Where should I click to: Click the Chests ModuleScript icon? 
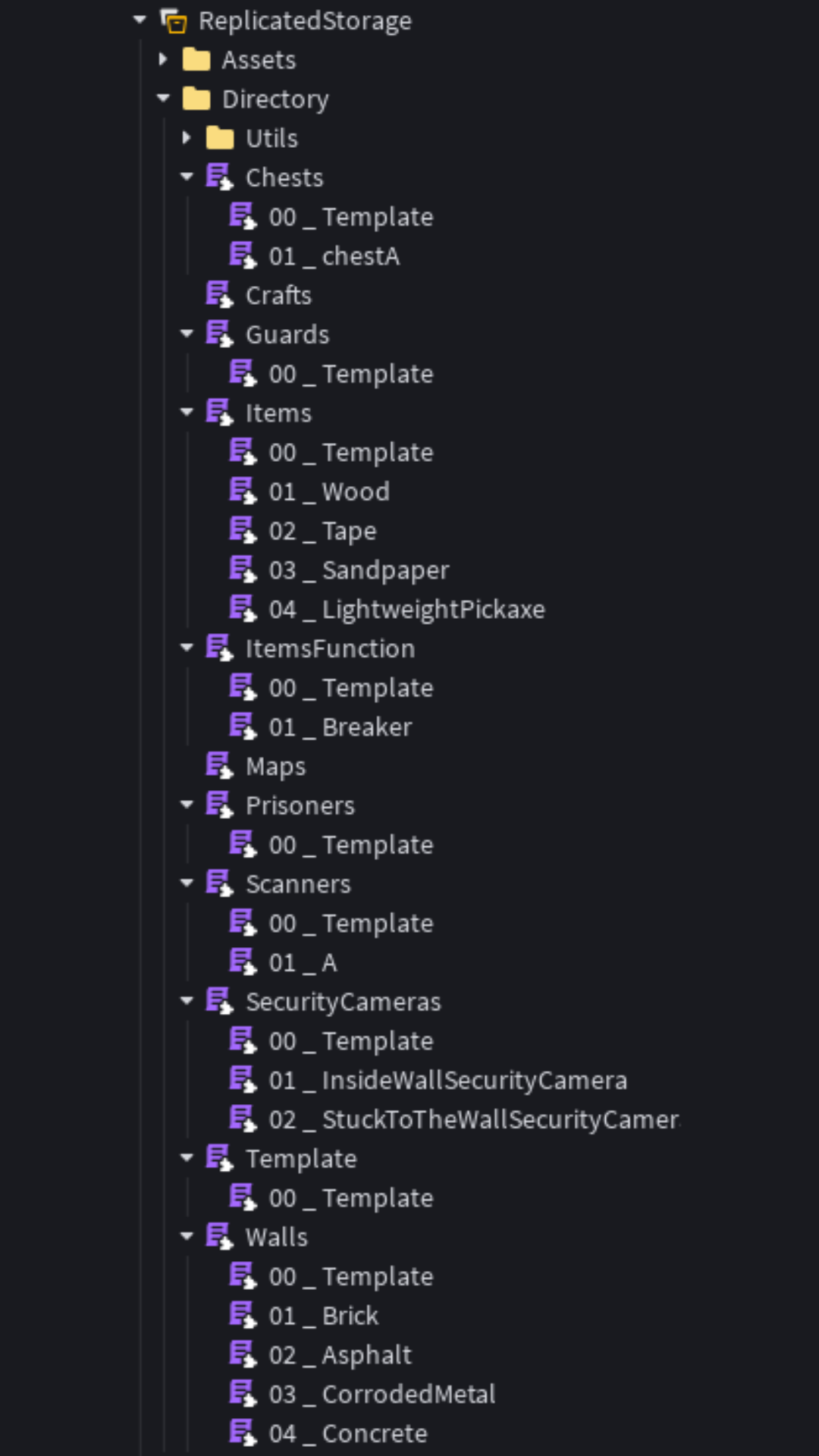coord(219,177)
